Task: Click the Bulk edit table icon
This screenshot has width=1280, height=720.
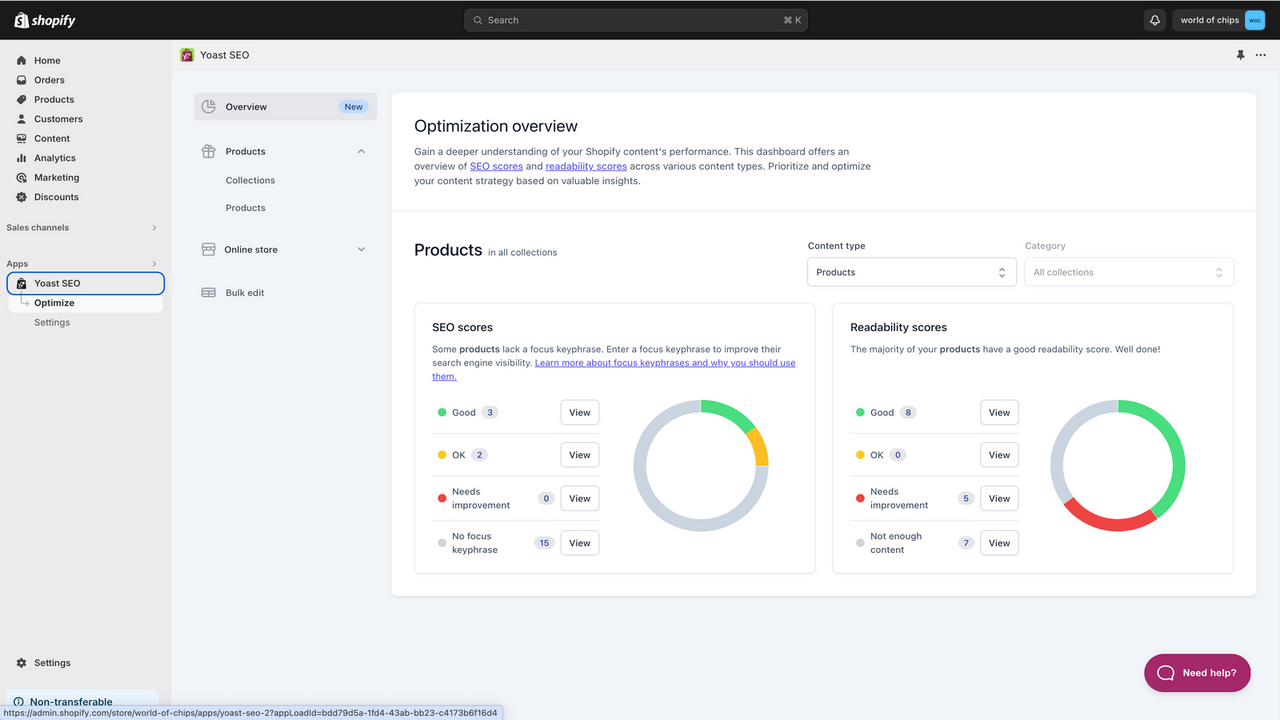Action: tap(208, 293)
